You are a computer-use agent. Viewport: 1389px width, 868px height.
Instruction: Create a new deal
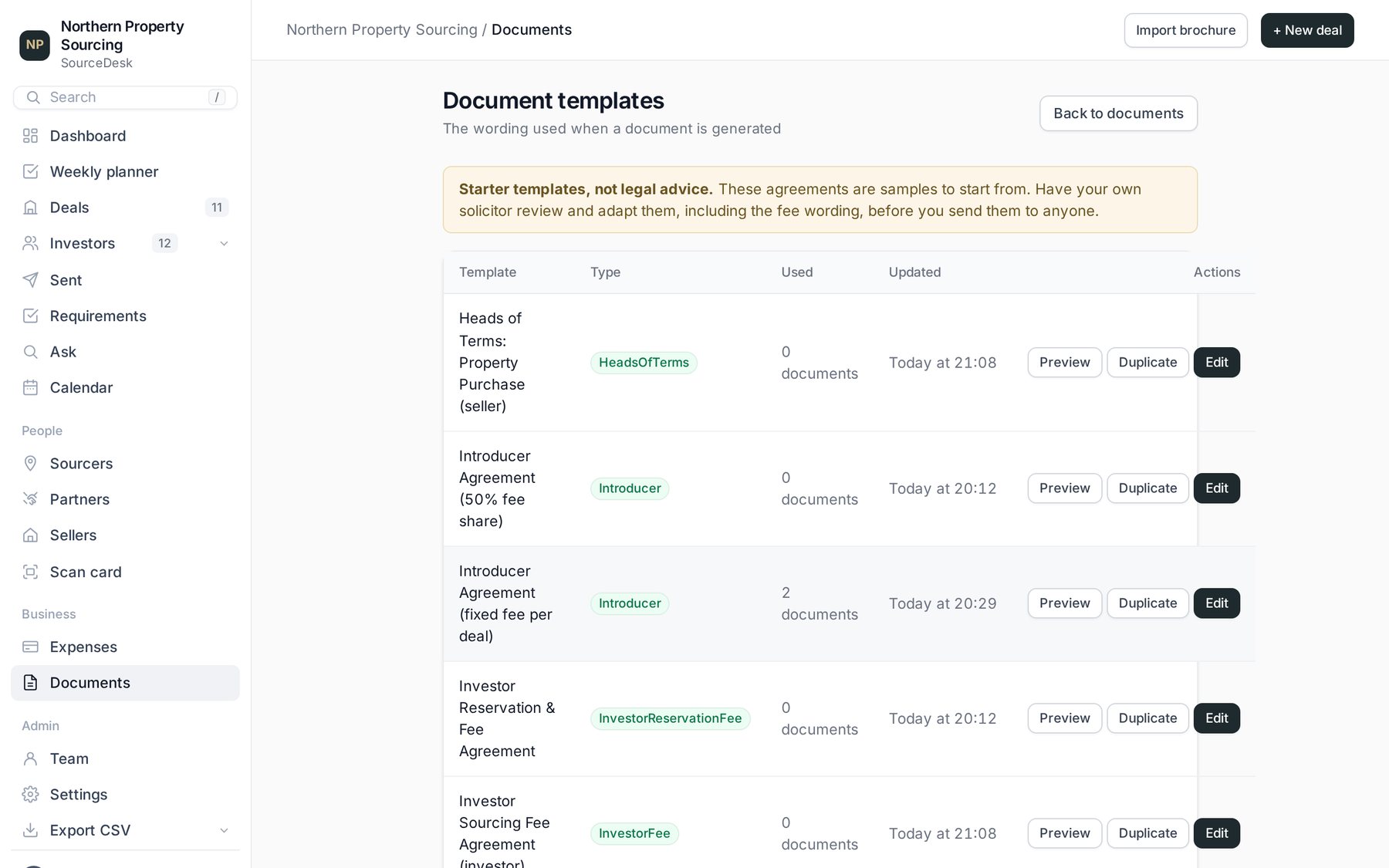click(x=1307, y=30)
